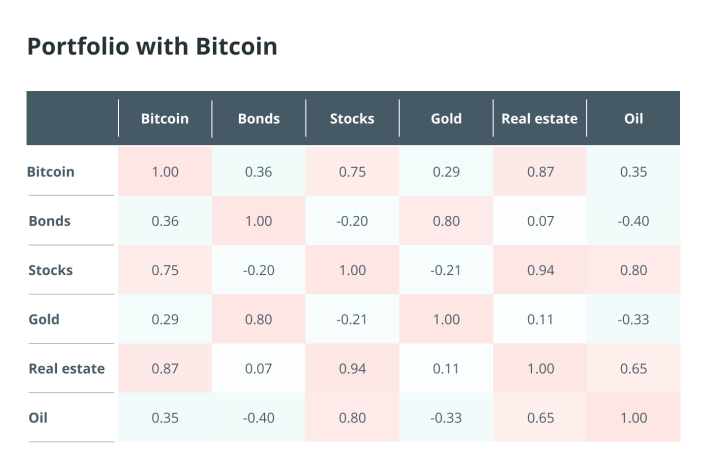
Task: Select the Oil row Oil 1.00 cell
Action: click(x=633, y=417)
